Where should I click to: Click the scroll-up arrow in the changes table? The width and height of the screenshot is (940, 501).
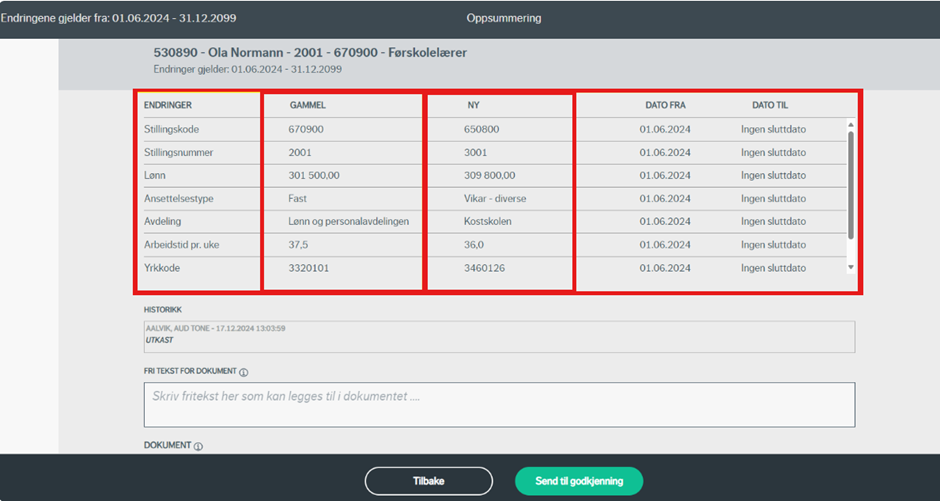tap(851, 125)
